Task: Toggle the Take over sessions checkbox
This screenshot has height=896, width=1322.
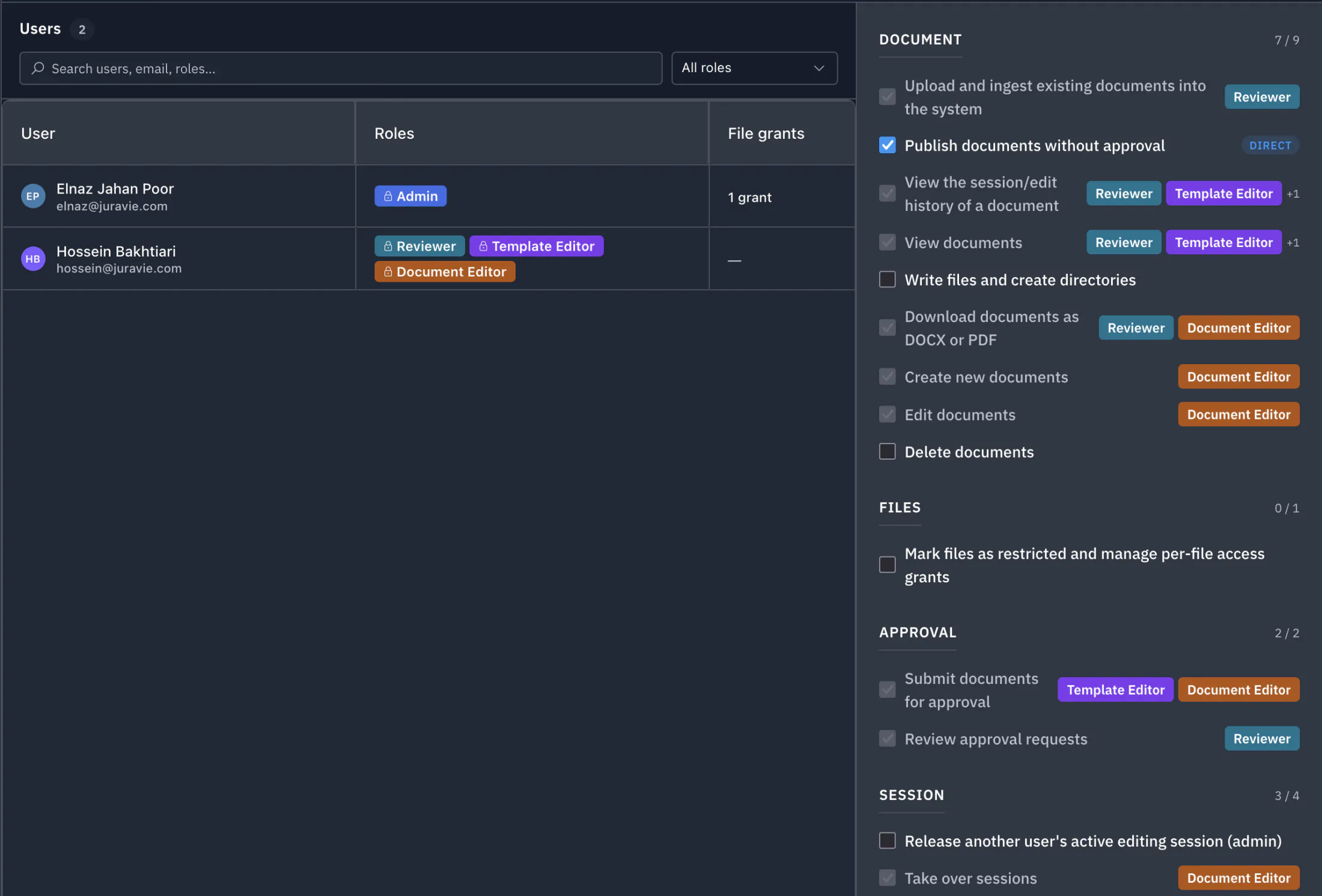Action: (x=888, y=877)
